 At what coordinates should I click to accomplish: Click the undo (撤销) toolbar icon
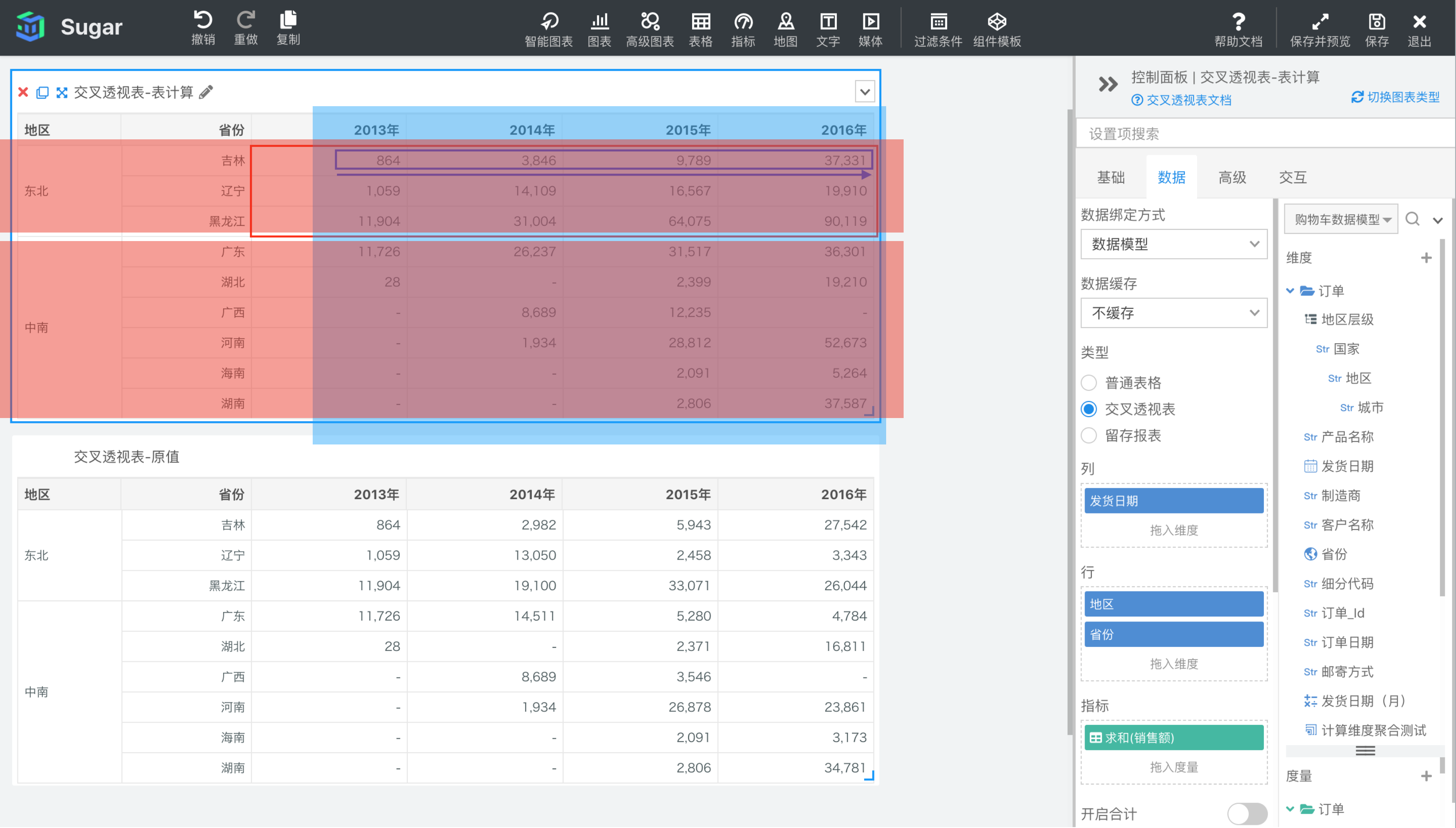pos(203,27)
